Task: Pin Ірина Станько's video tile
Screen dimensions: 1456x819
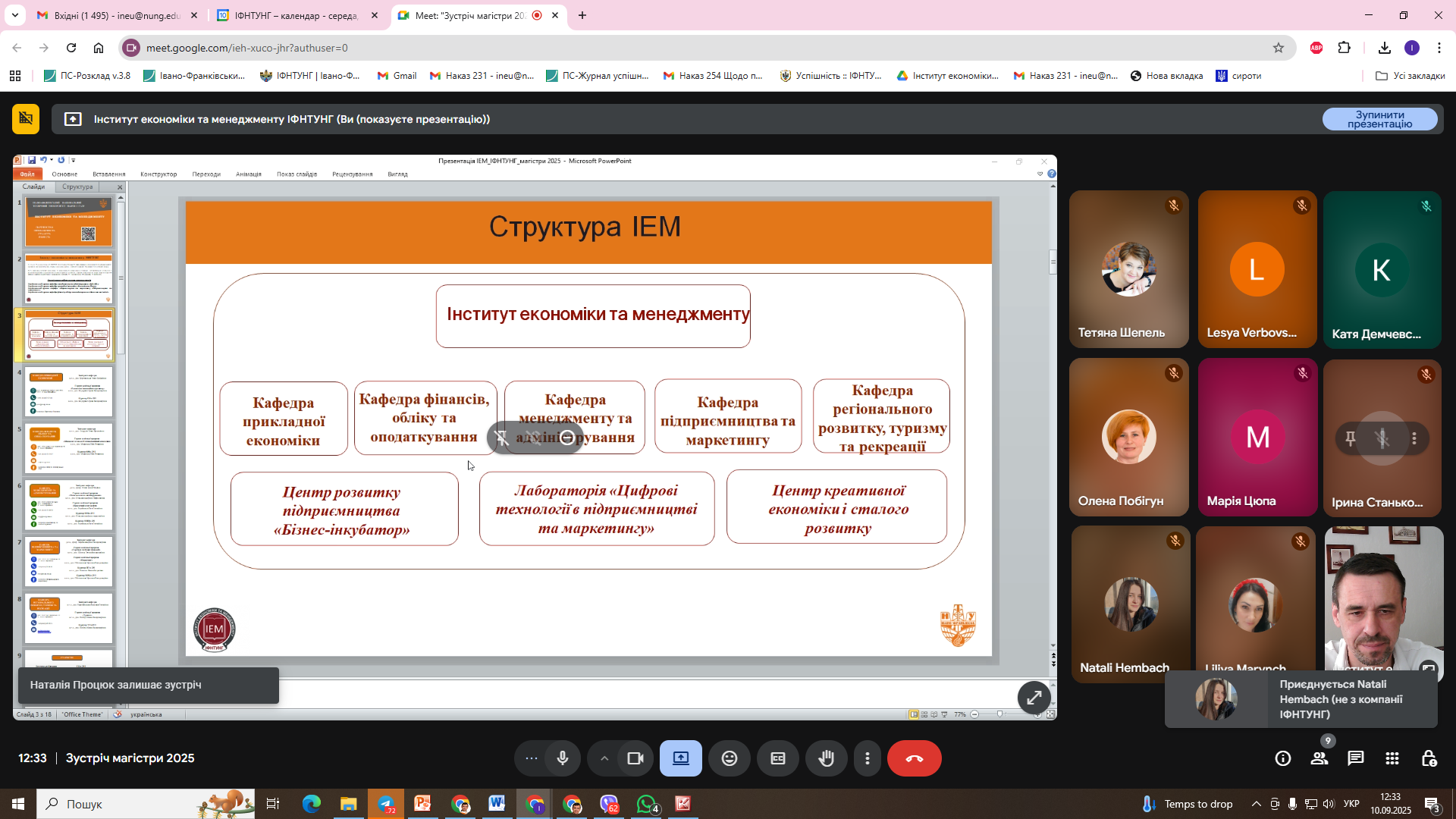Action: (1351, 438)
